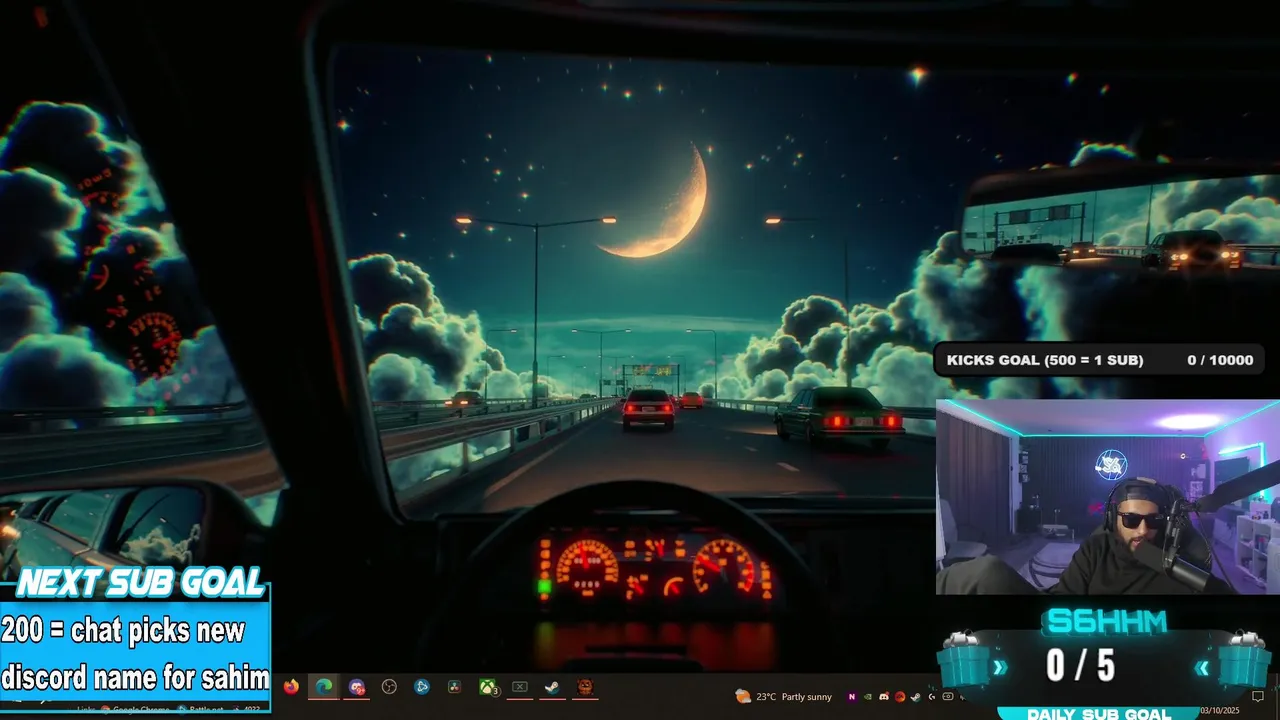Click the streamer webcam overlay
This screenshot has width=1280, height=720.
point(1107,497)
